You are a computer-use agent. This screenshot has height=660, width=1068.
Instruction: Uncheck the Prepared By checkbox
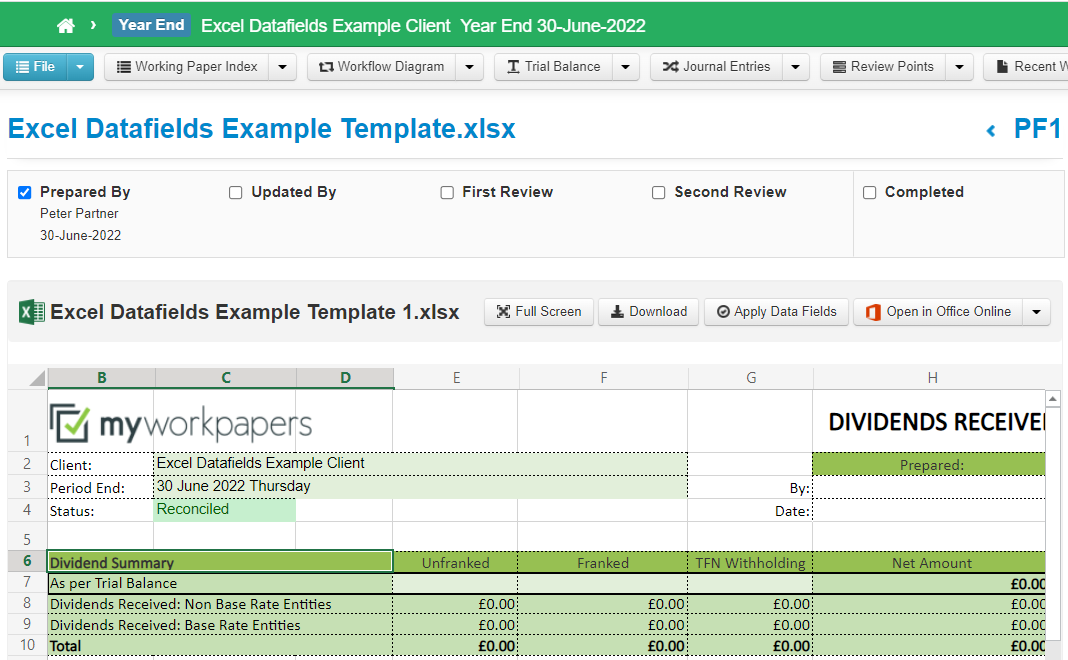[x=25, y=193]
